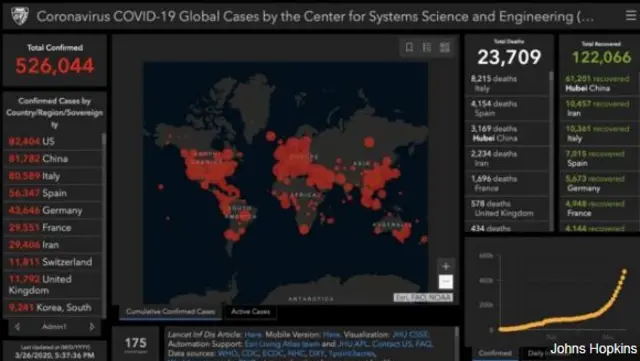Open the ECDC data source link
Screen dimensions: 640x361
(x=274, y=353)
